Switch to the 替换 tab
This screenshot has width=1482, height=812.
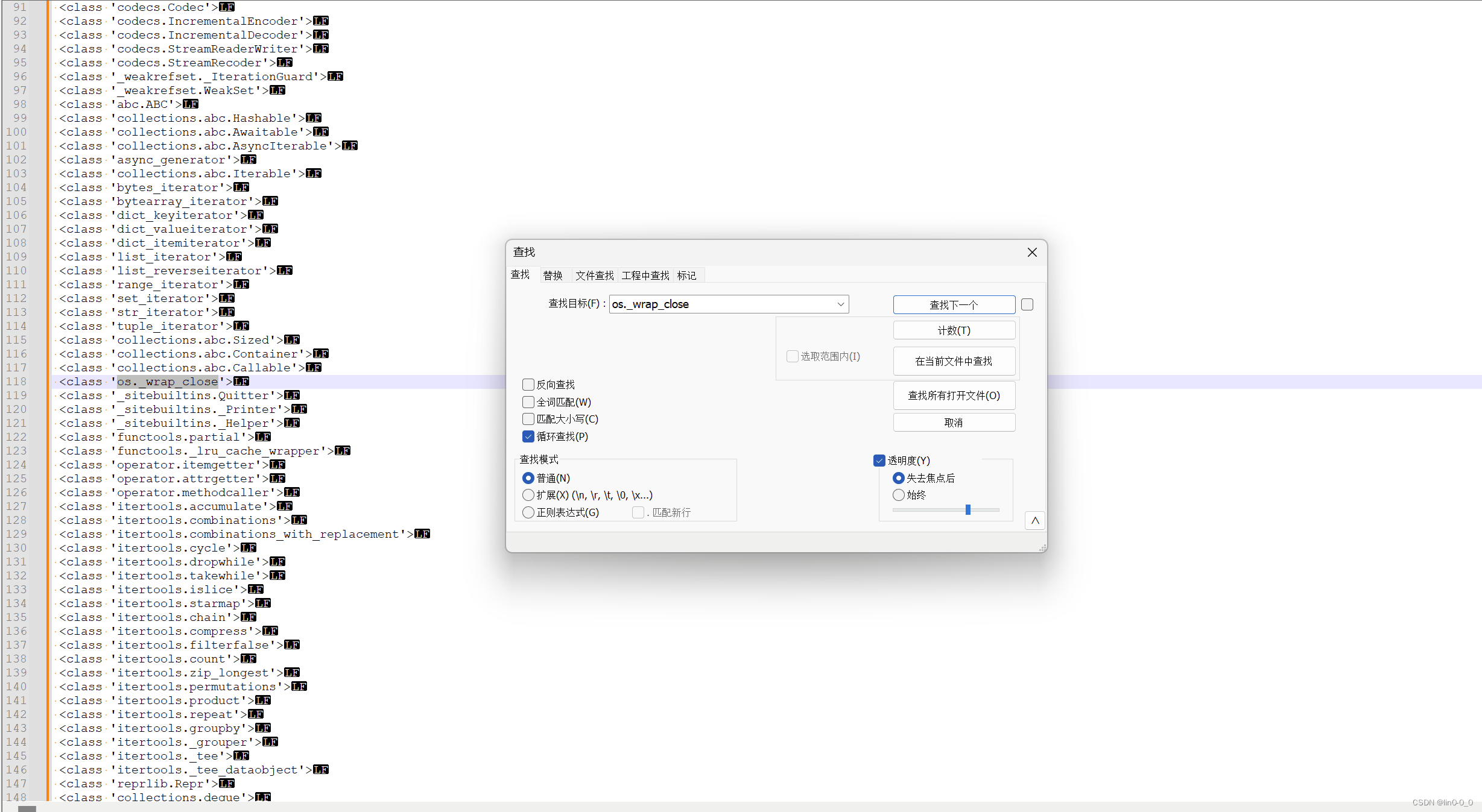(553, 275)
